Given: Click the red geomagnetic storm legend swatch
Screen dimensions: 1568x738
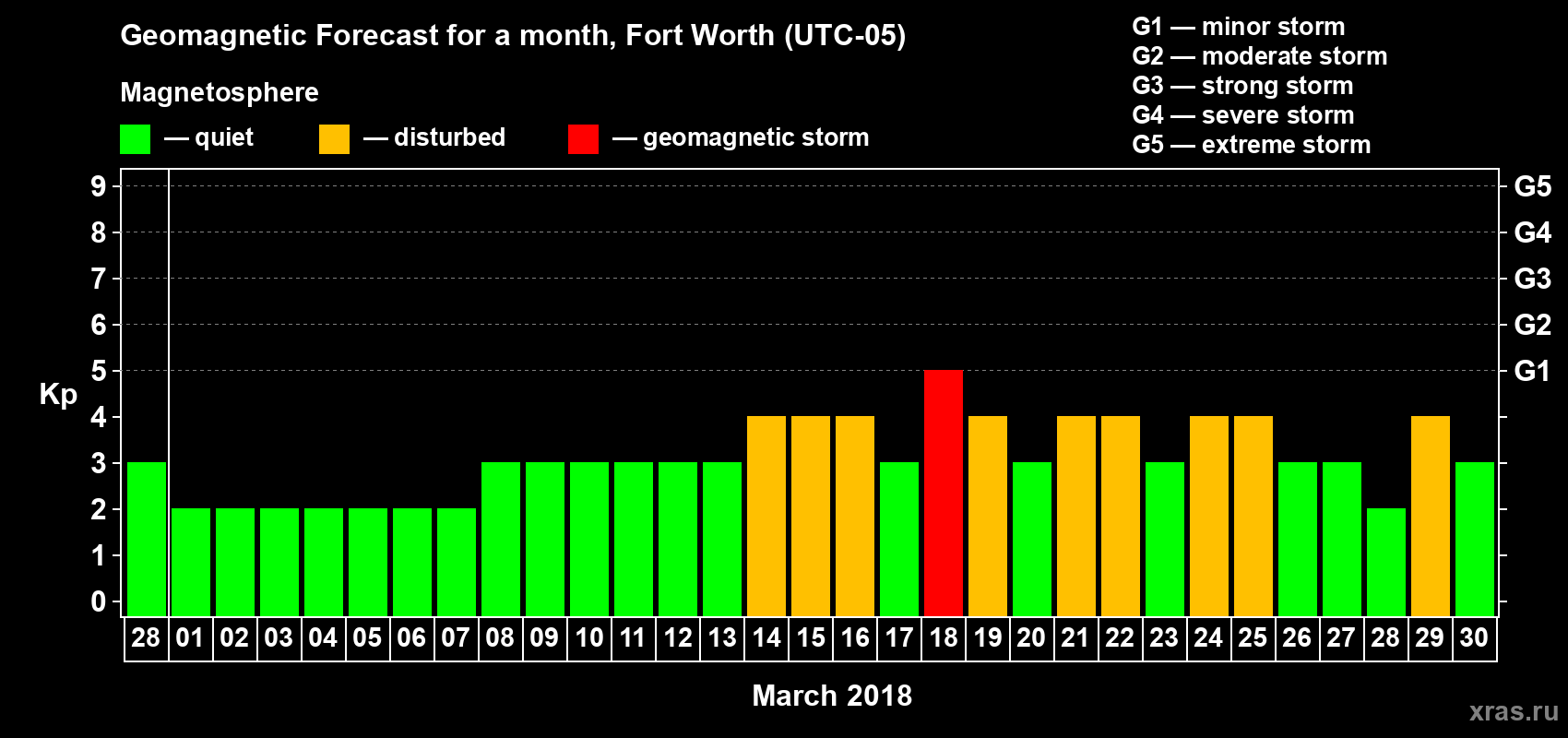Looking at the screenshot, I should click(583, 139).
